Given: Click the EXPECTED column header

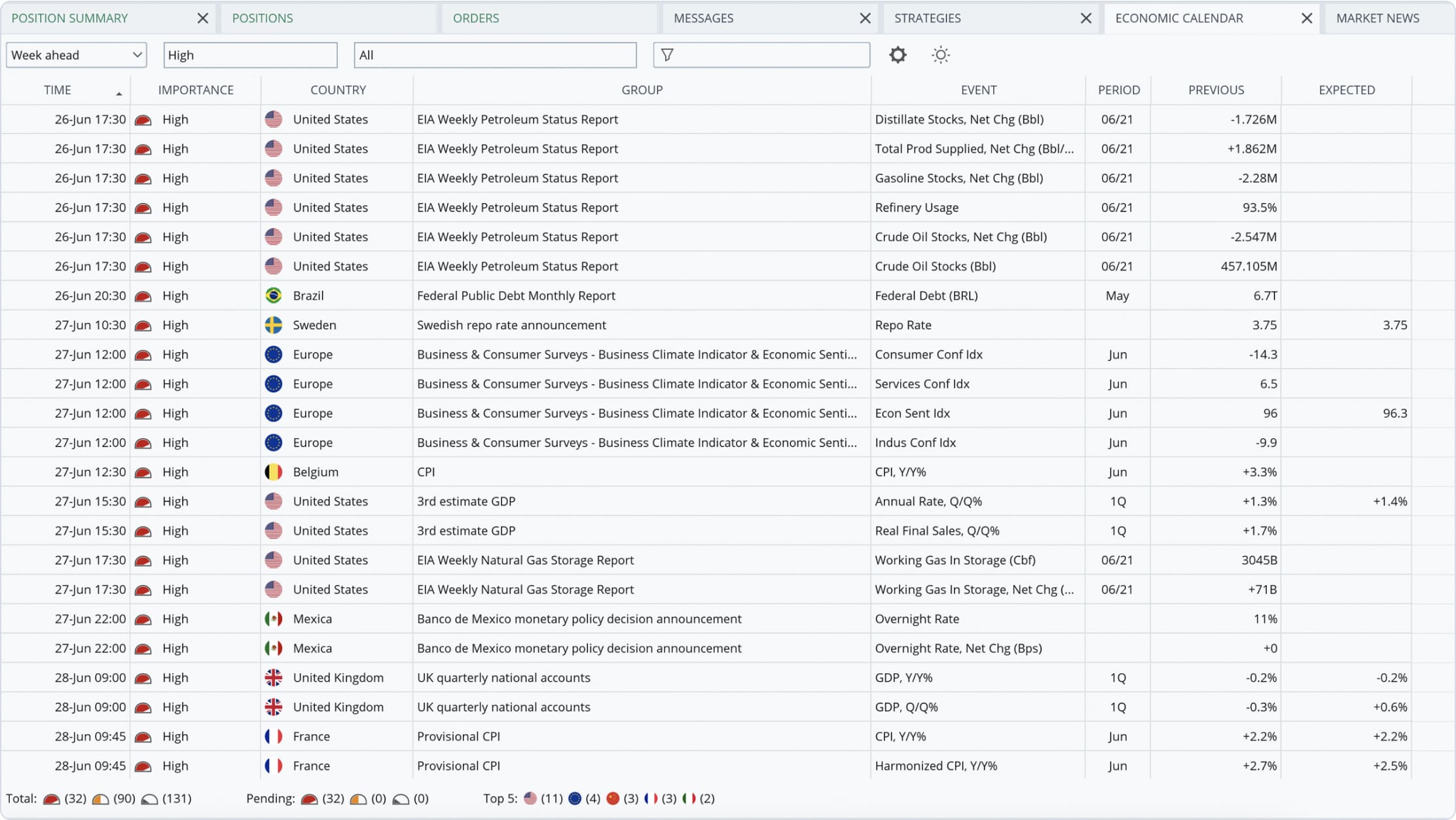Looking at the screenshot, I should pos(1346,90).
